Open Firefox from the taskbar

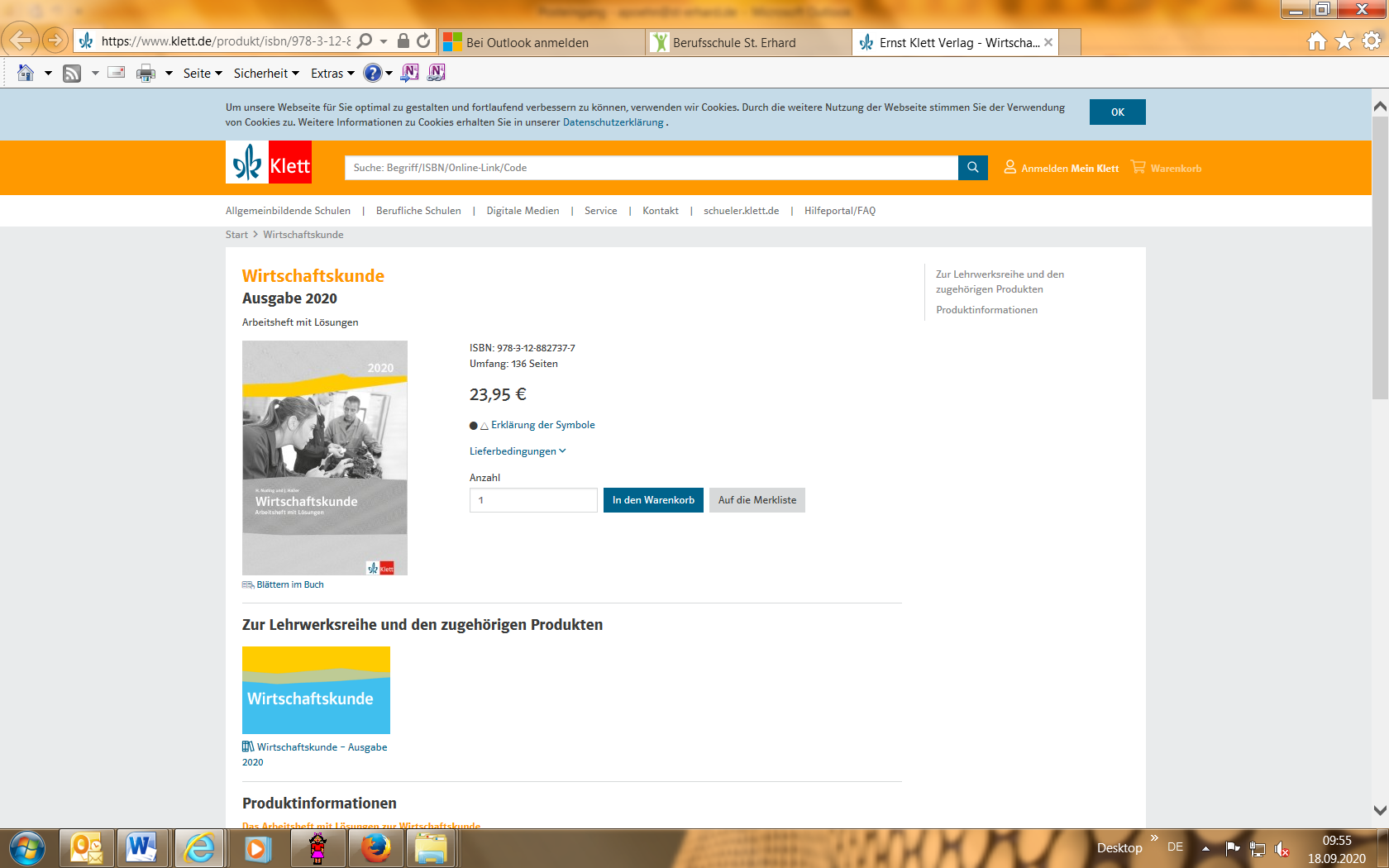click(375, 848)
